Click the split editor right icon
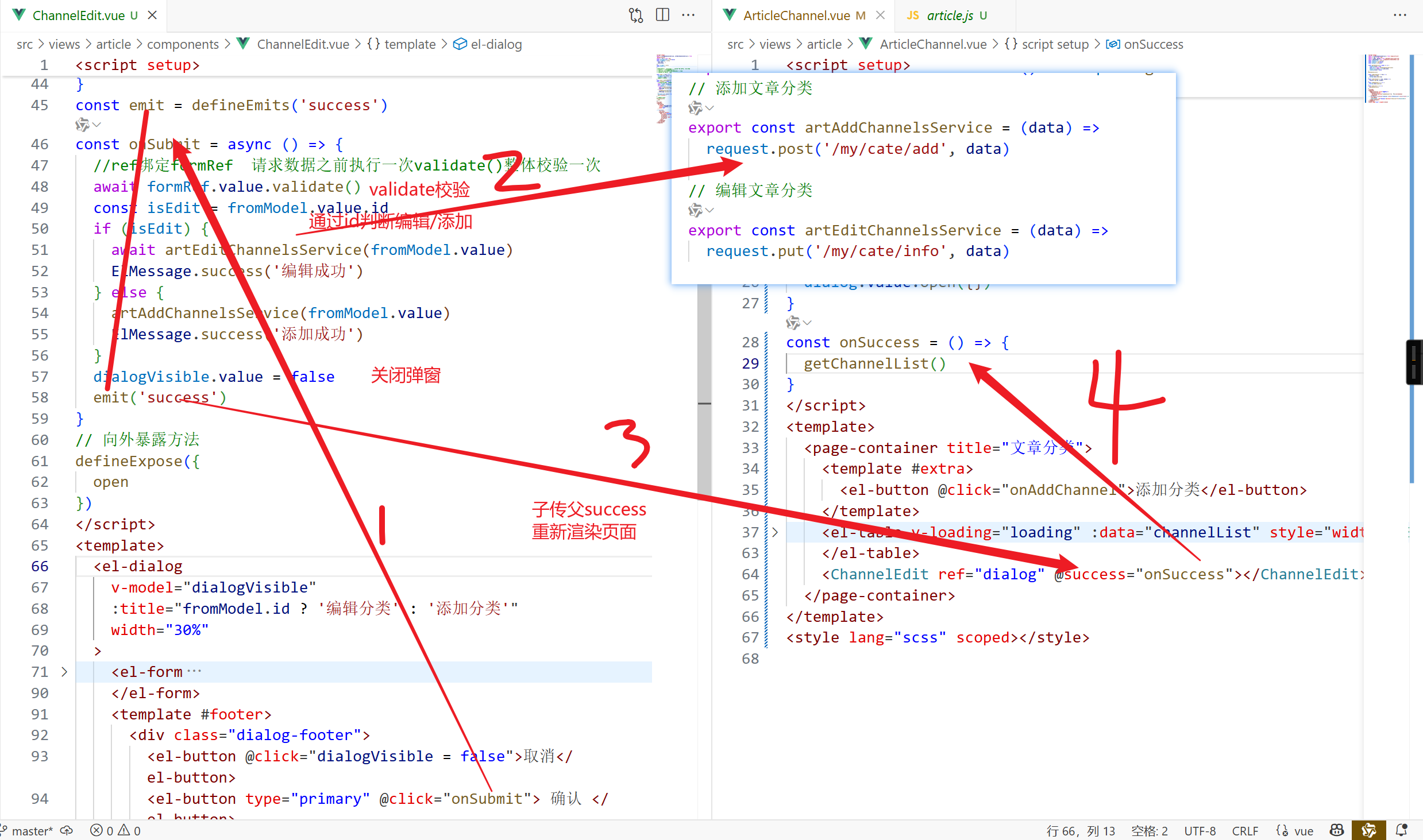The height and width of the screenshot is (840, 1423). (662, 15)
